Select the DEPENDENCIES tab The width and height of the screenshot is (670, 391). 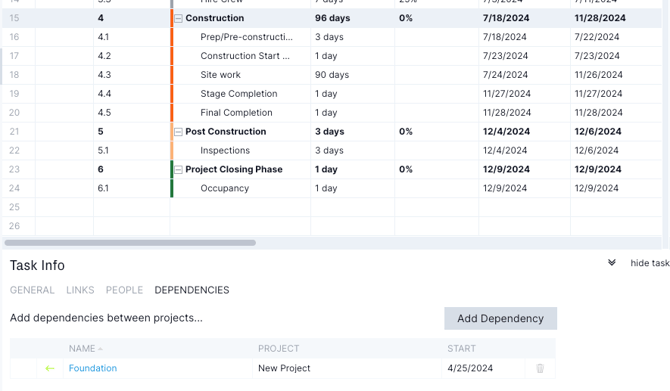click(x=192, y=290)
